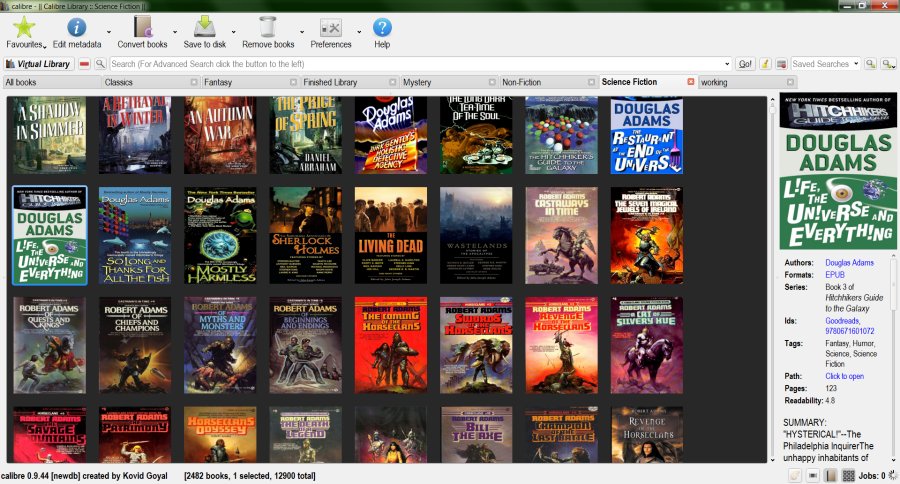
Task: Expand the Saved Searches dropdown
Action: coord(855,64)
